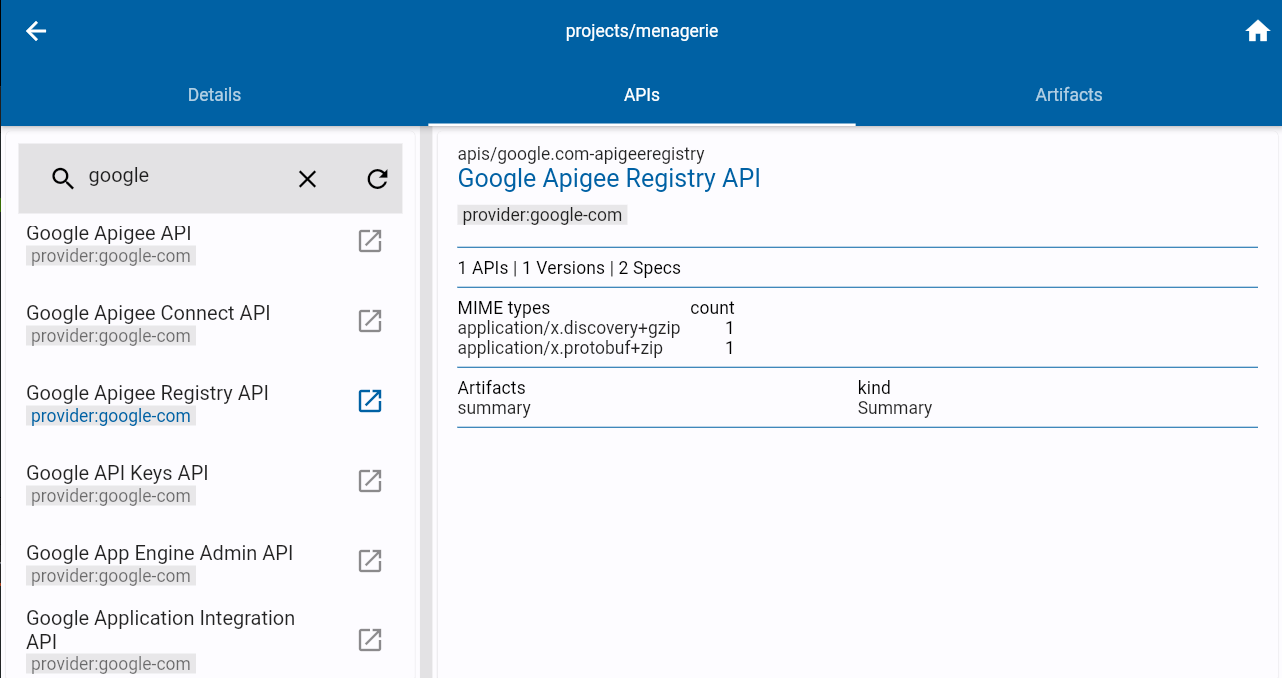Viewport: 1282px width, 678px height.
Task: Click '1 APIs | 1 Versions | 2 Specs' text
Action: (569, 268)
